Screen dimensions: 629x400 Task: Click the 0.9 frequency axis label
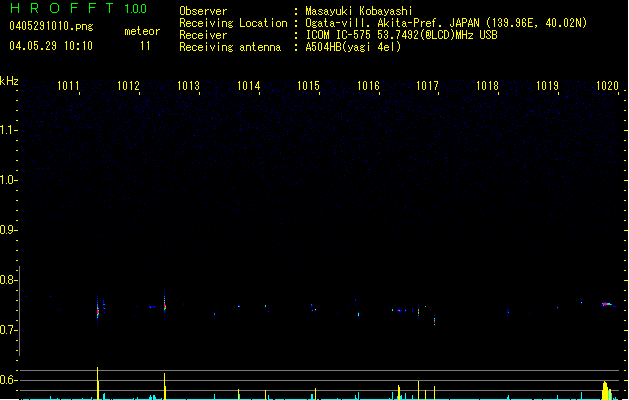click(8, 230)
